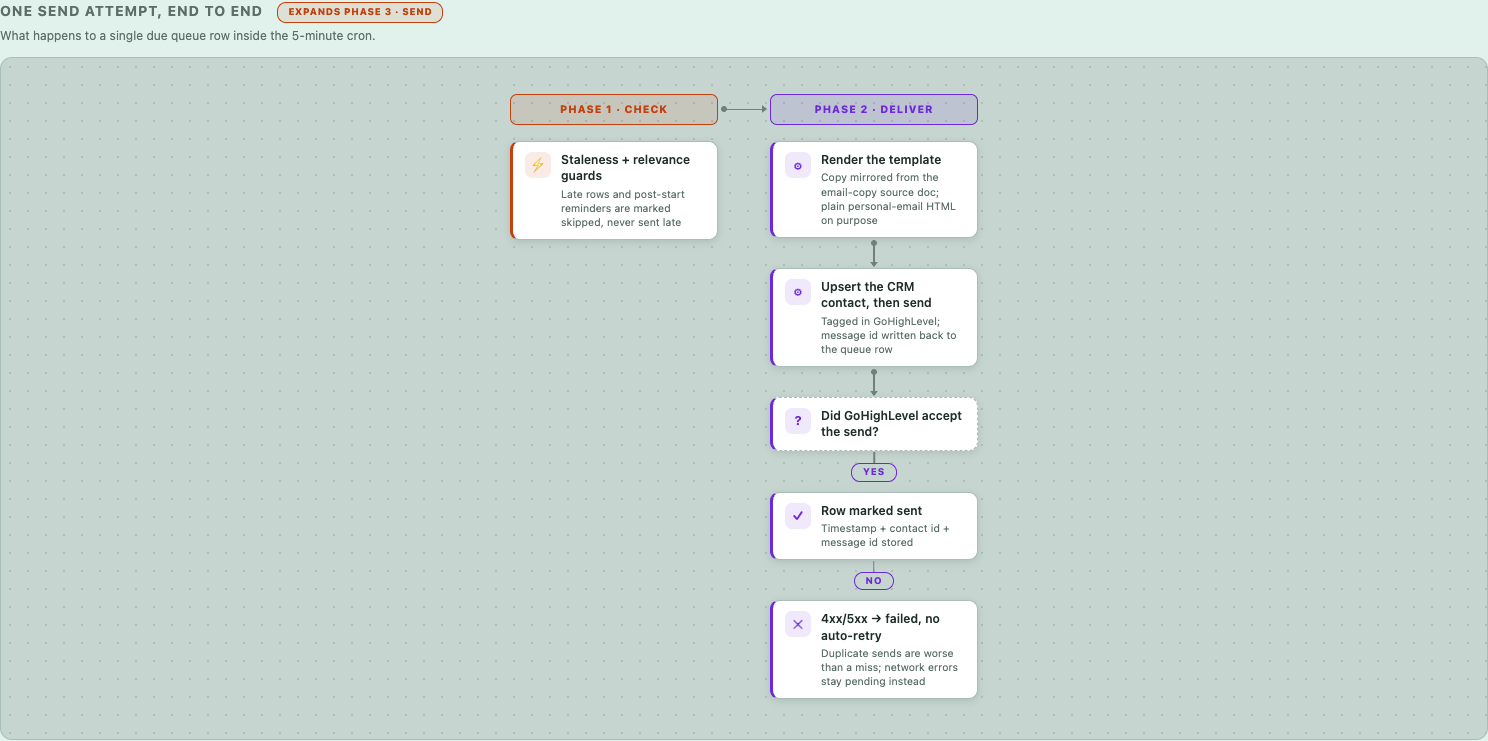Click the arrow connecting Phase 1 to Phase 2

point(744,109)
